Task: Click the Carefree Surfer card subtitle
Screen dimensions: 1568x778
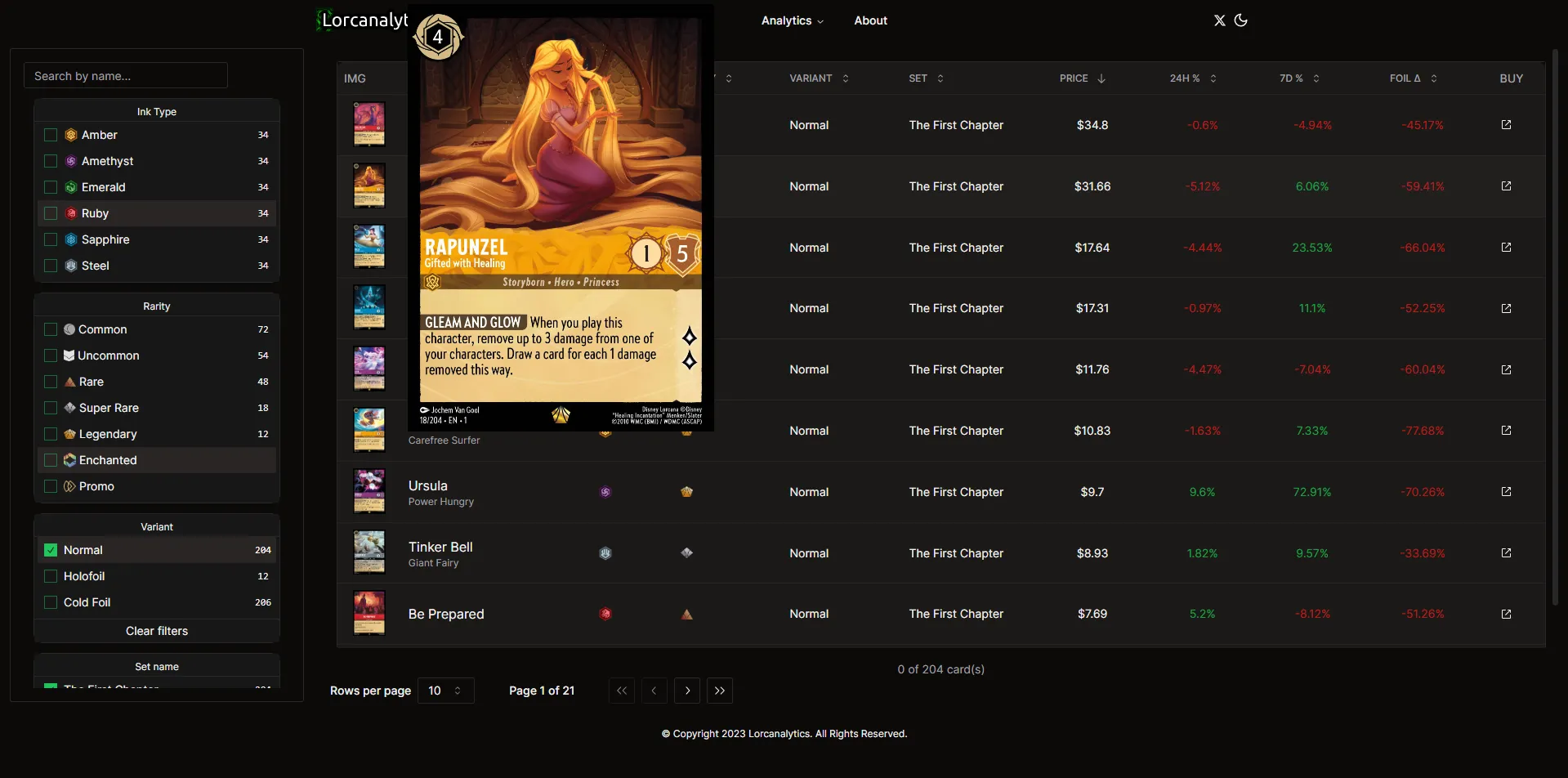Action: coord(444,440)
